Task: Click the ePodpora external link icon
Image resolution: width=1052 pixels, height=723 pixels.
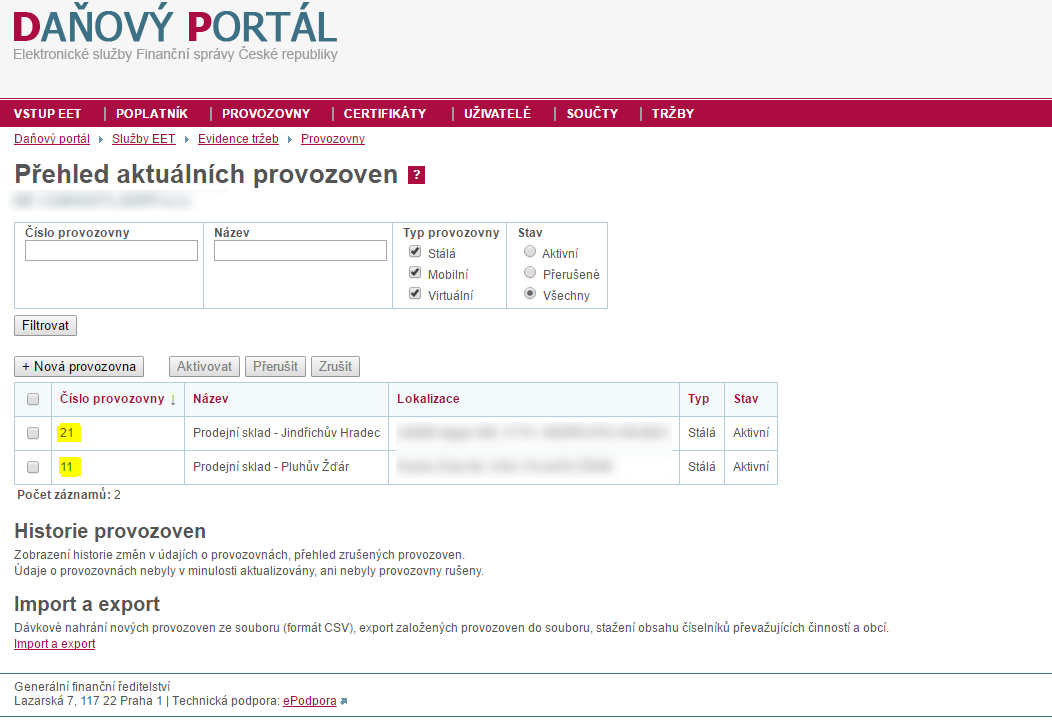Action: 344,701
